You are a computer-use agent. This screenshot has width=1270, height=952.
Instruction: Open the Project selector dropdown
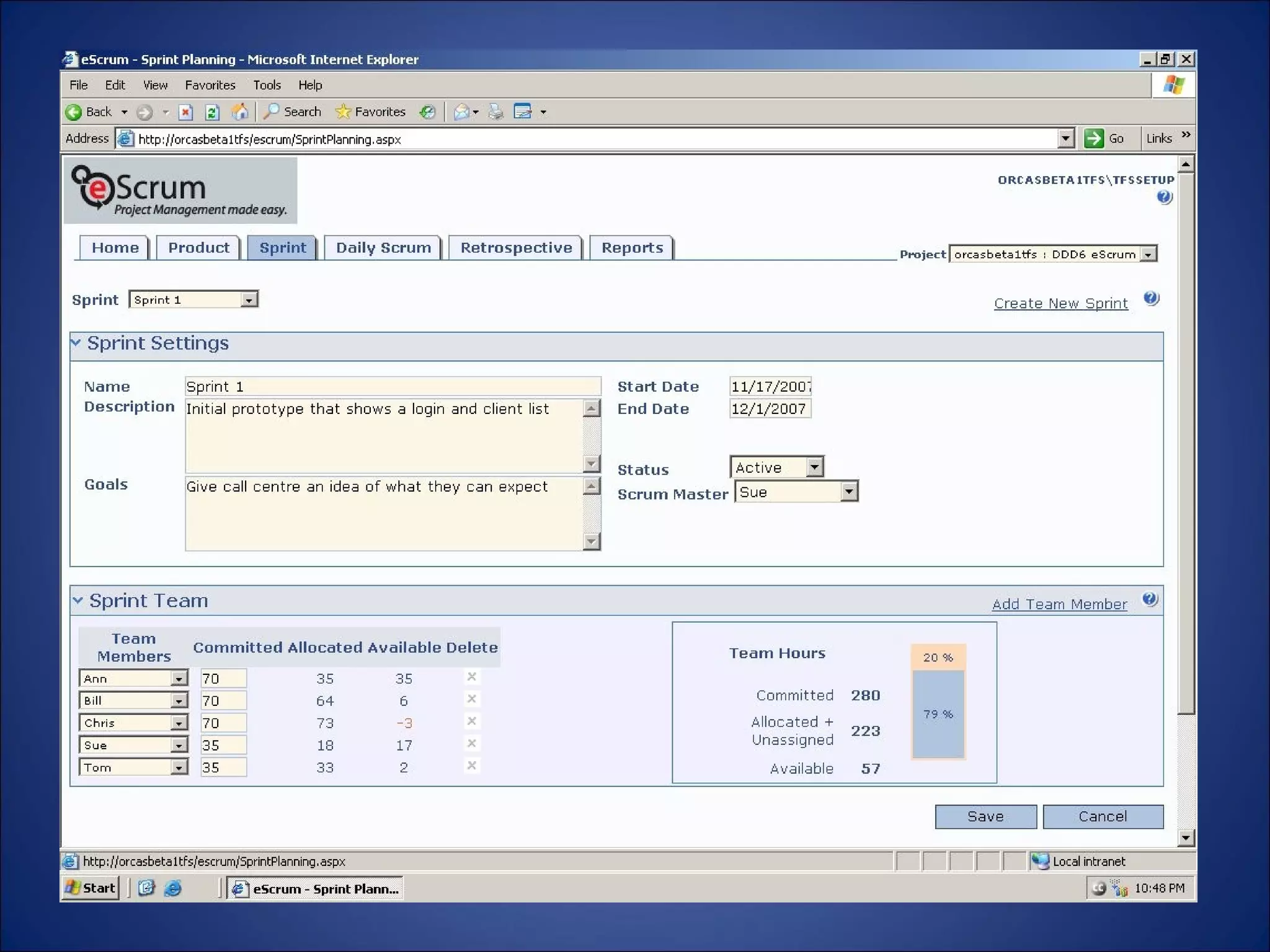point(1148,254)
